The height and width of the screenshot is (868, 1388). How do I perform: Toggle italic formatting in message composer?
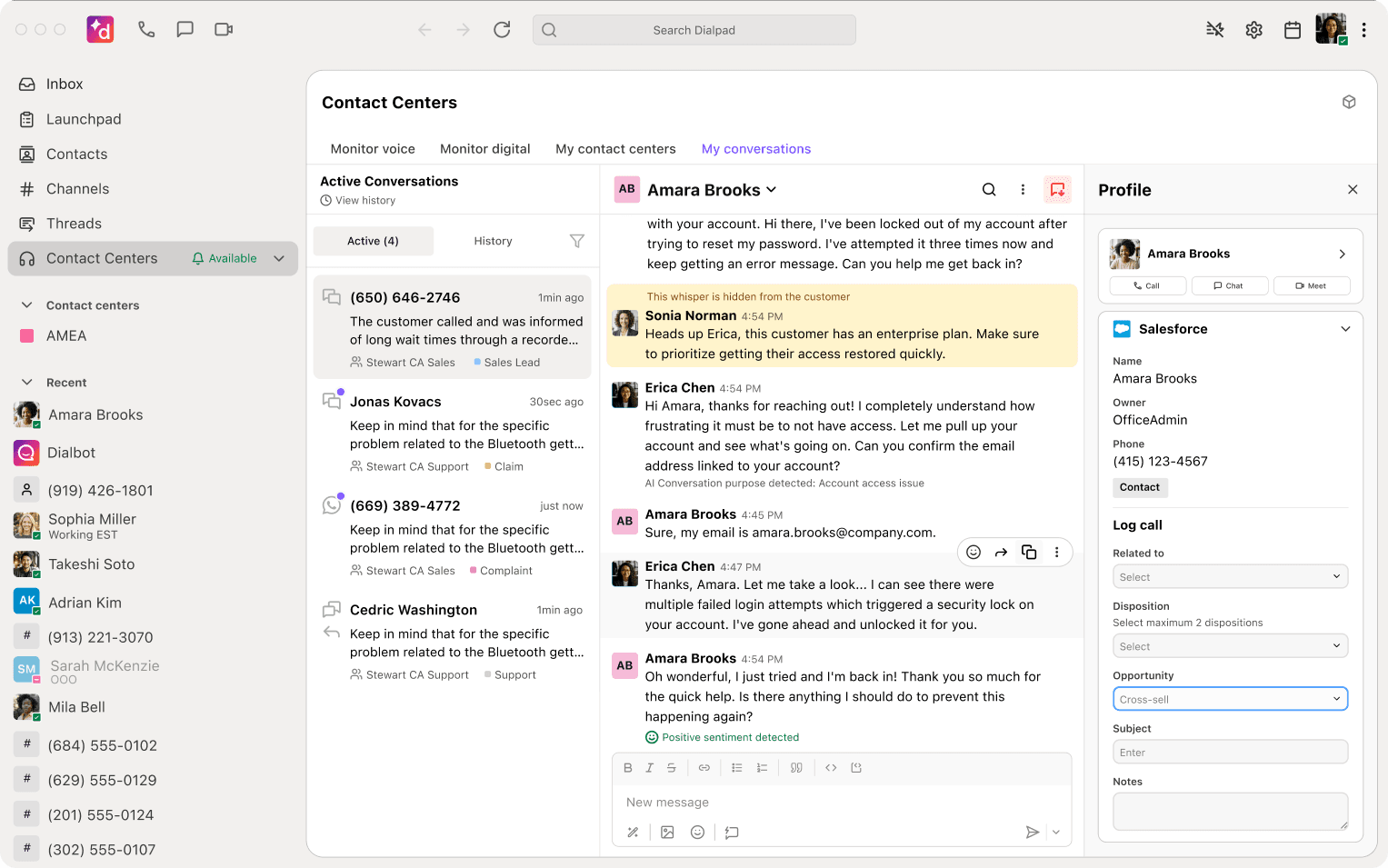click(x=649, y=768)
